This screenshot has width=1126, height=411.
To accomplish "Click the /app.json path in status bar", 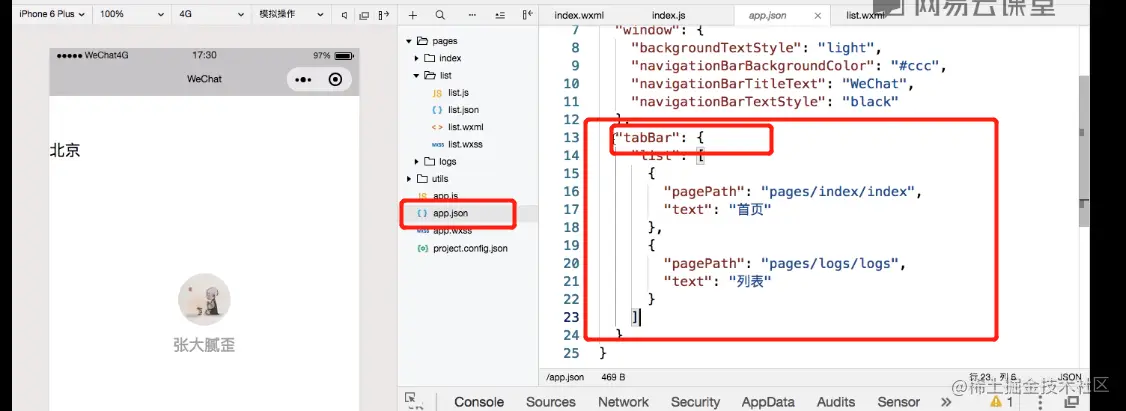I will pyautogui.click(x=565, y=377).
